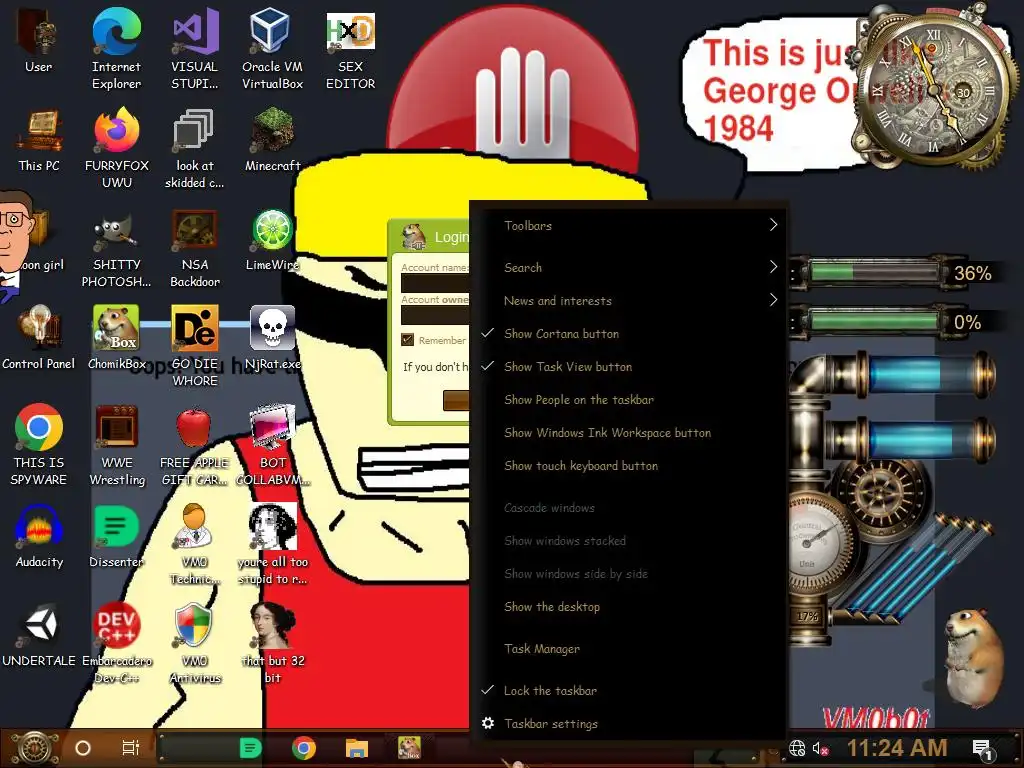Open green Dissenter icon on taskbar
The image size is (1024, 768).
coord(251,748)
